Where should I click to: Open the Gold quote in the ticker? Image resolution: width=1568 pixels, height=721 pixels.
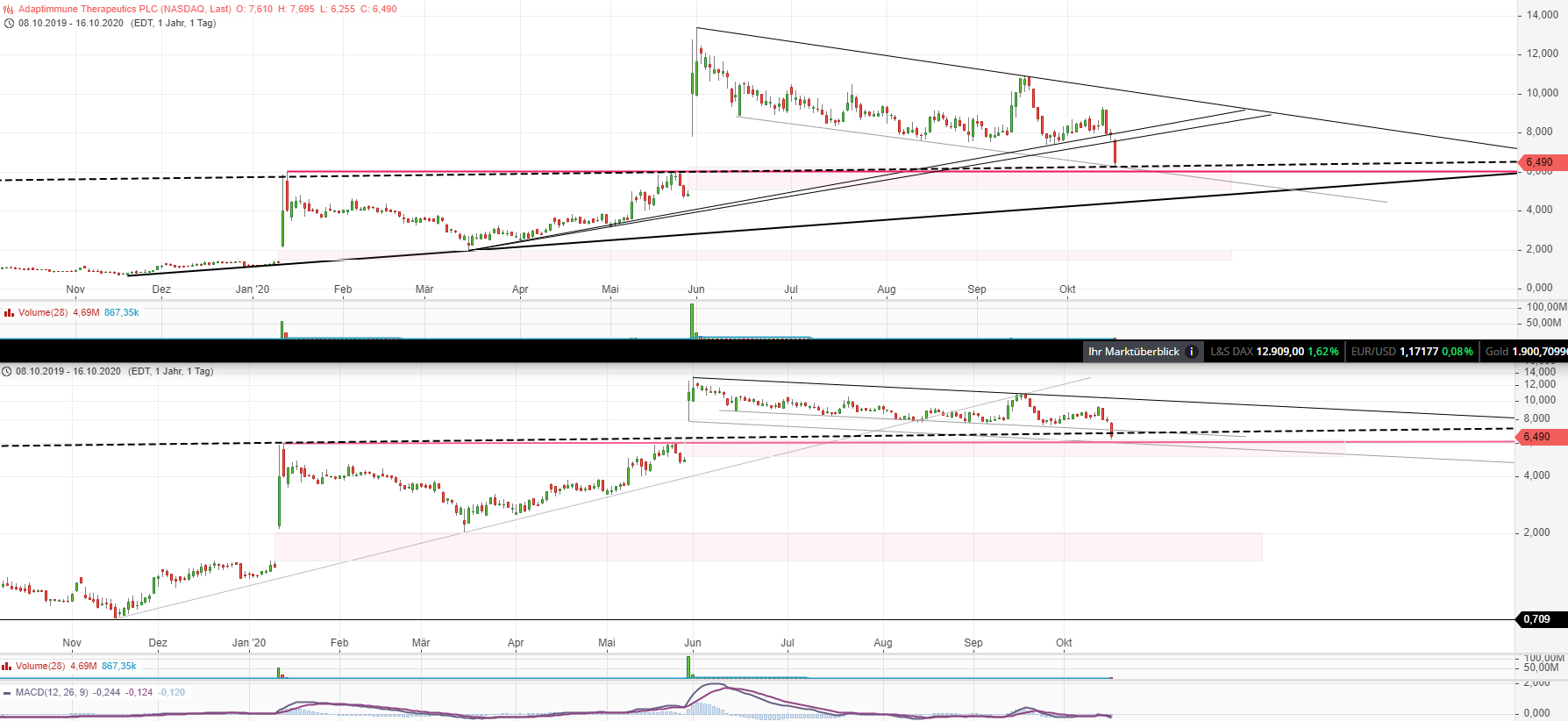pos(1526,352)
